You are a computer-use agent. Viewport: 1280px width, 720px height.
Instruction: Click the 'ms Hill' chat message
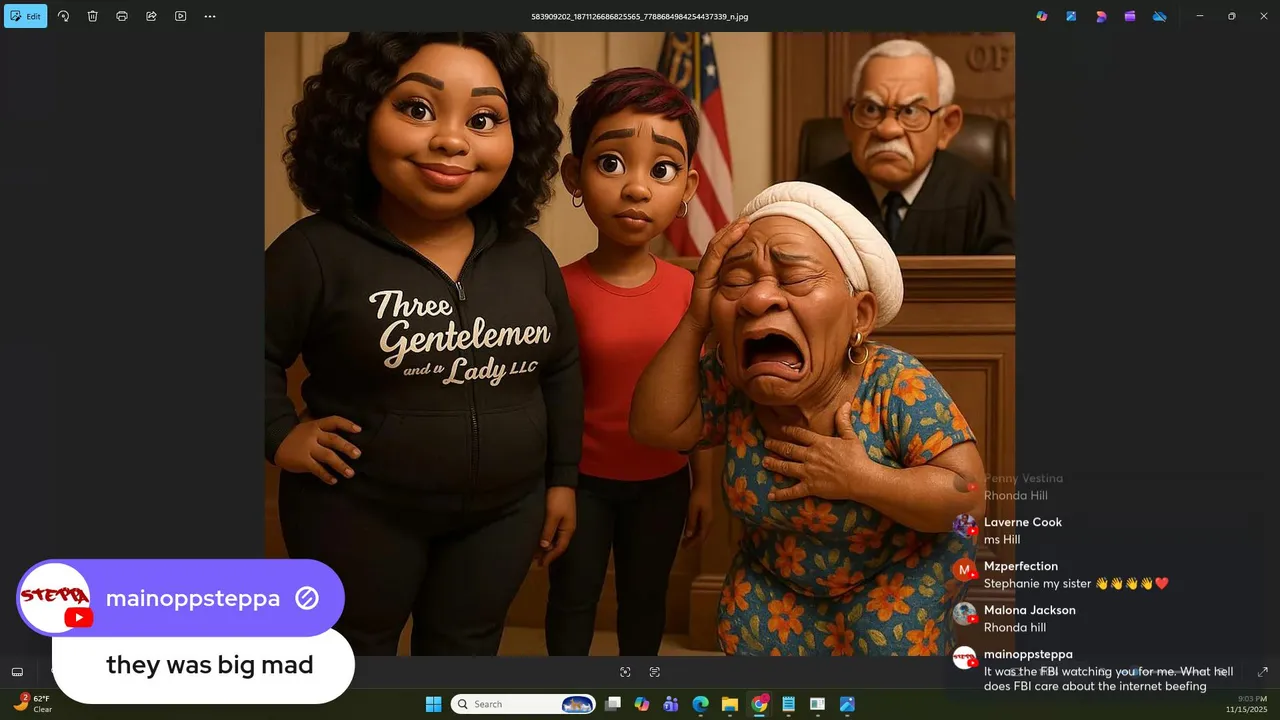(1002, 539)
